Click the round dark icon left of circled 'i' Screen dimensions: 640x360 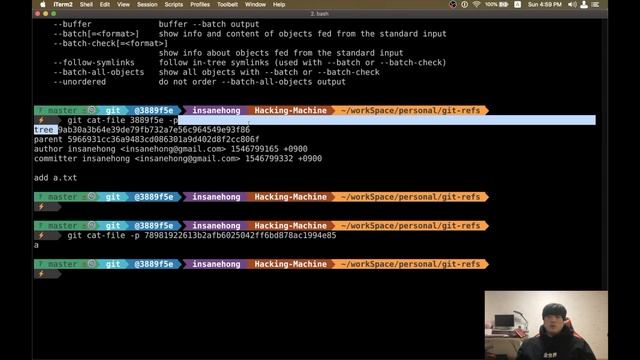point(453,4)
